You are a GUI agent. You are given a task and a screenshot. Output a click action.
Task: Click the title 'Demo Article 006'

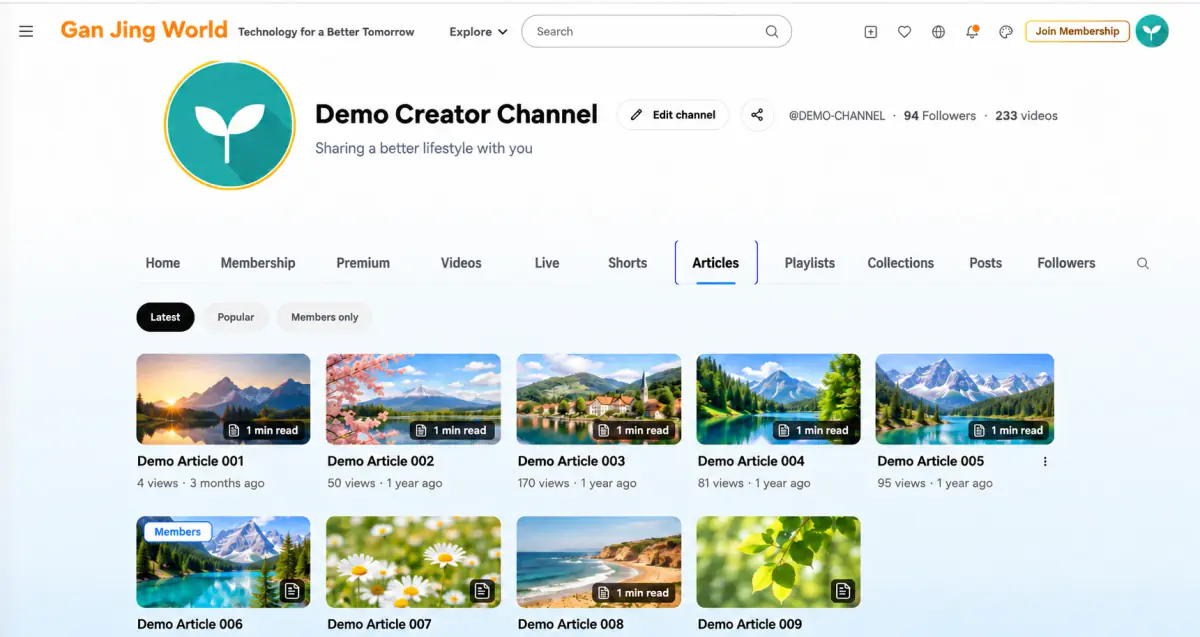pos(190,624)
